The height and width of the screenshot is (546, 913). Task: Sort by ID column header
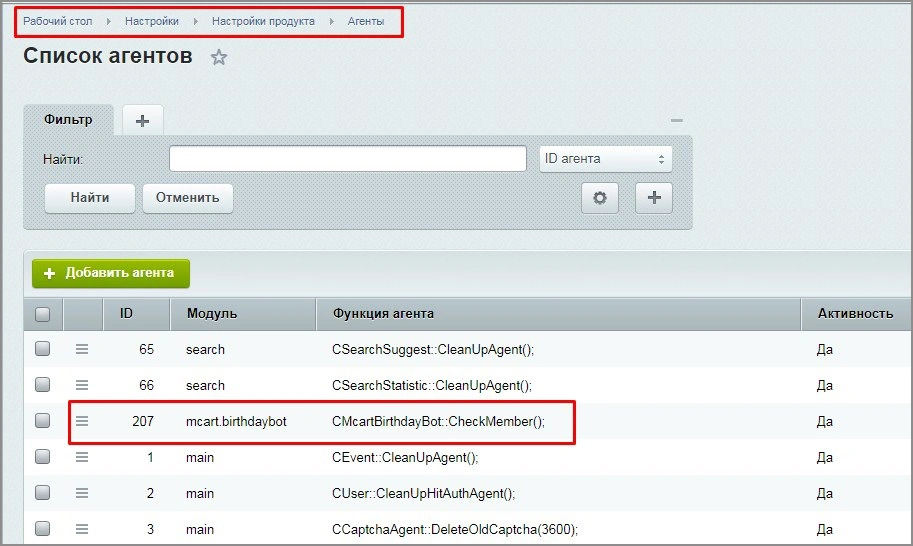coord(136,314)
